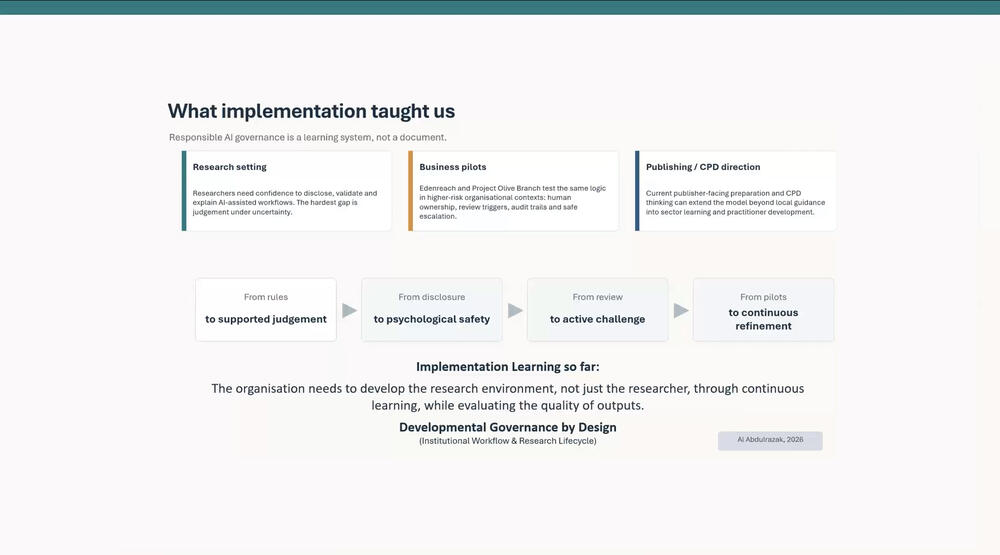Click the 'Al Abdulrazak, 2026' citation tag
This screenshot has height=555, width=1000.
(770, 440)
